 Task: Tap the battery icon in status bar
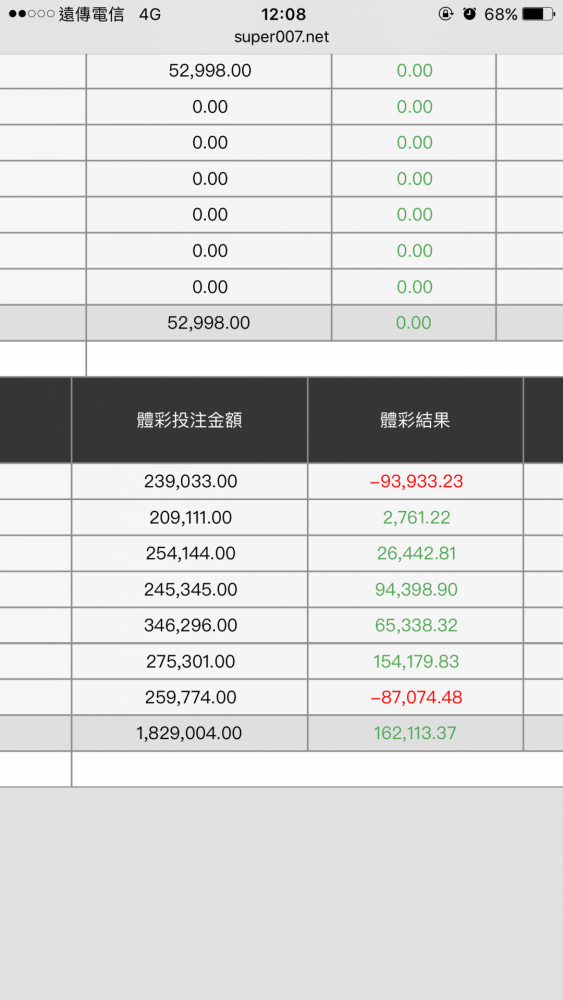click(538, 14)
